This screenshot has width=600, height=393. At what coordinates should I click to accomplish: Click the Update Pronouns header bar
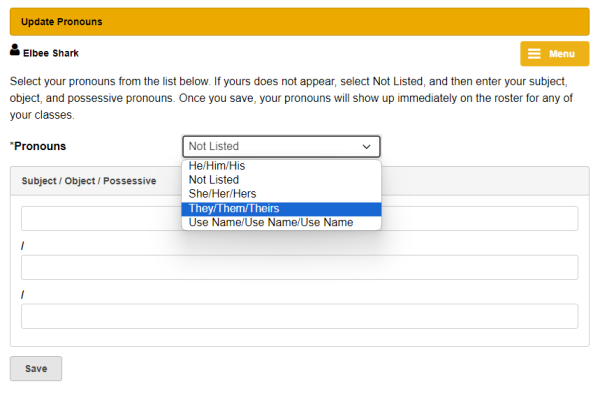click(300, 22)
